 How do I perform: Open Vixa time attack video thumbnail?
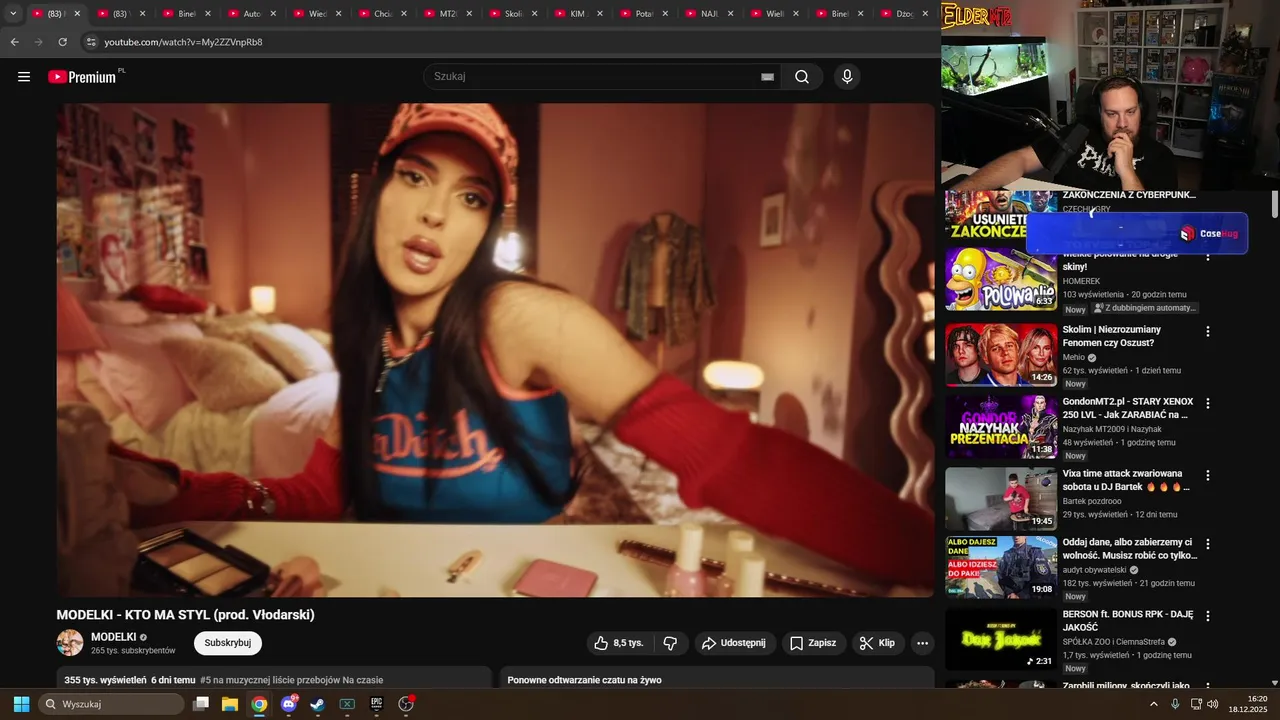(x=1001, y=499)
